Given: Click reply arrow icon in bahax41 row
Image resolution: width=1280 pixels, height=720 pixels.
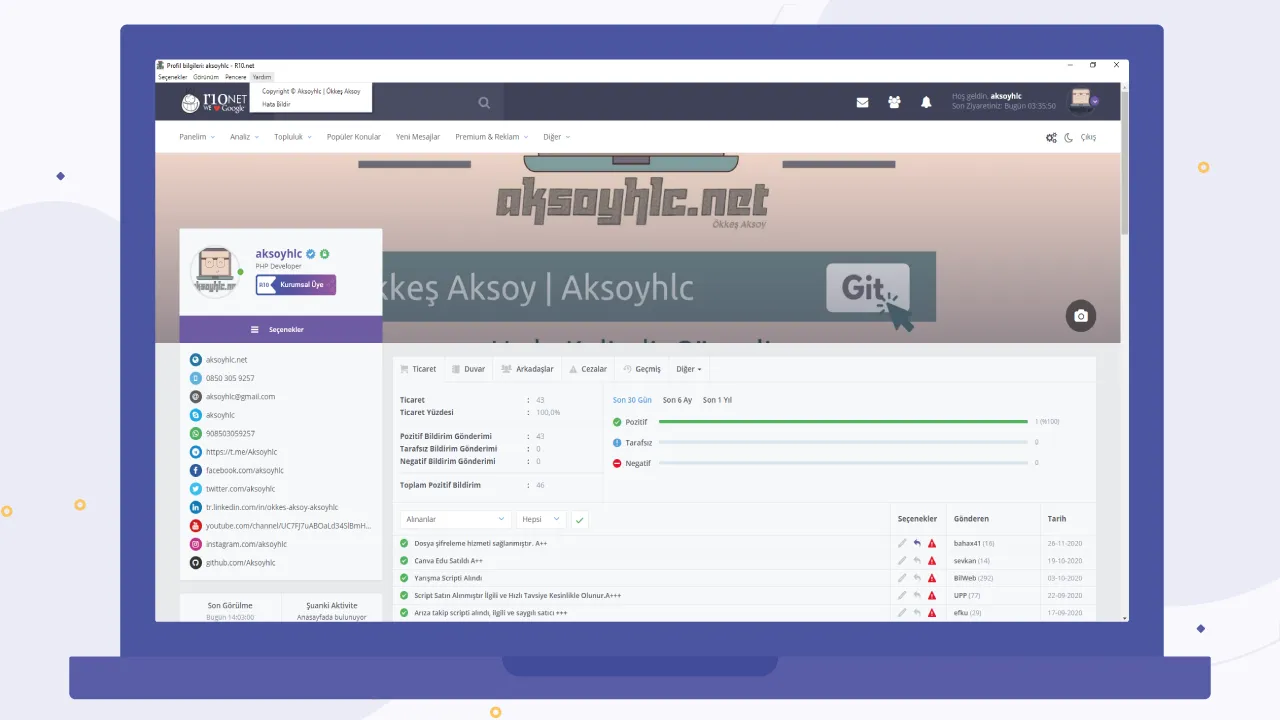Looking at the screenshot, I should click(917, 543).
